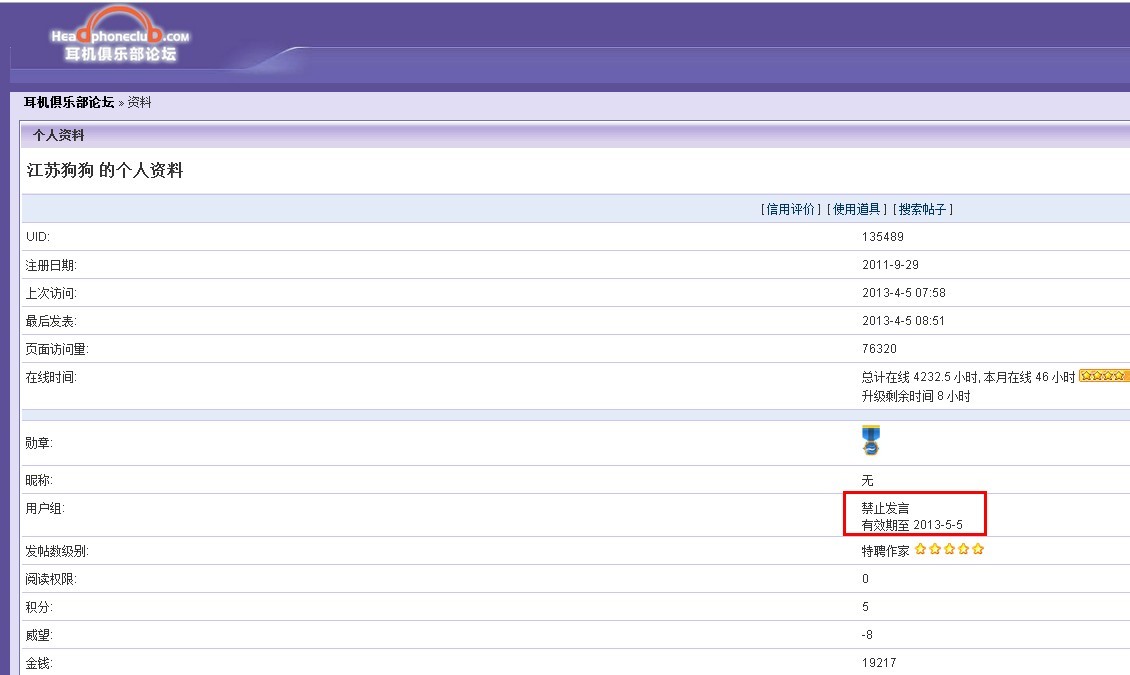Click the Headphoneclub forum logo
Viewport: 1130px width, 675px height.
click(x=120, y=35)
